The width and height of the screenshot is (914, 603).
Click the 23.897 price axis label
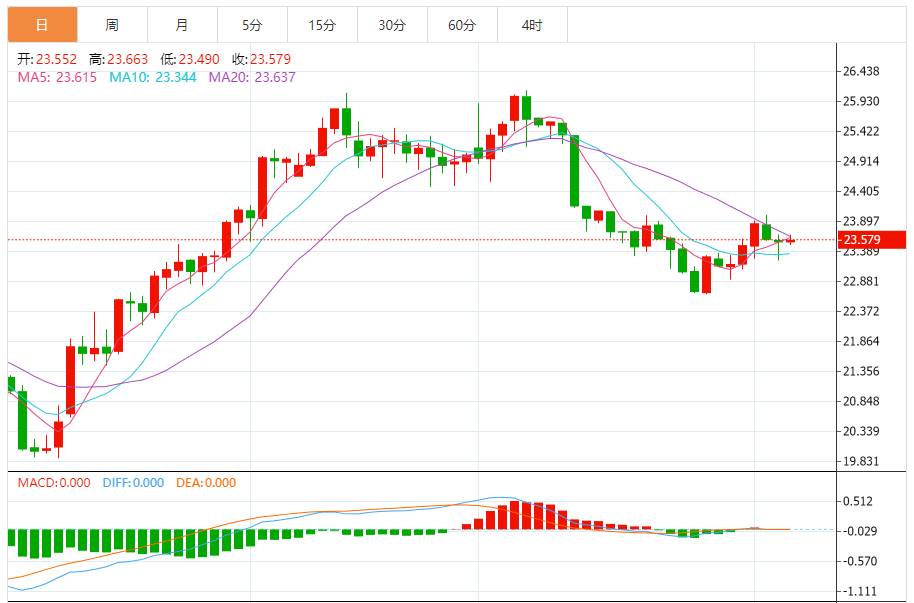coord(862,221)
